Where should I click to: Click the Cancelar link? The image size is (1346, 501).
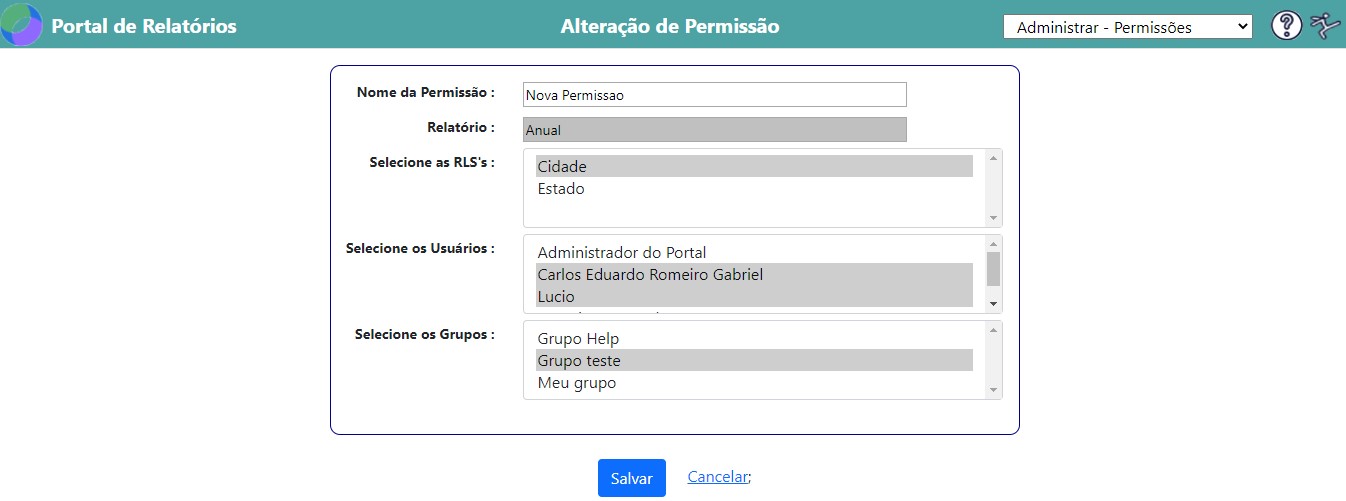[717, 477]
